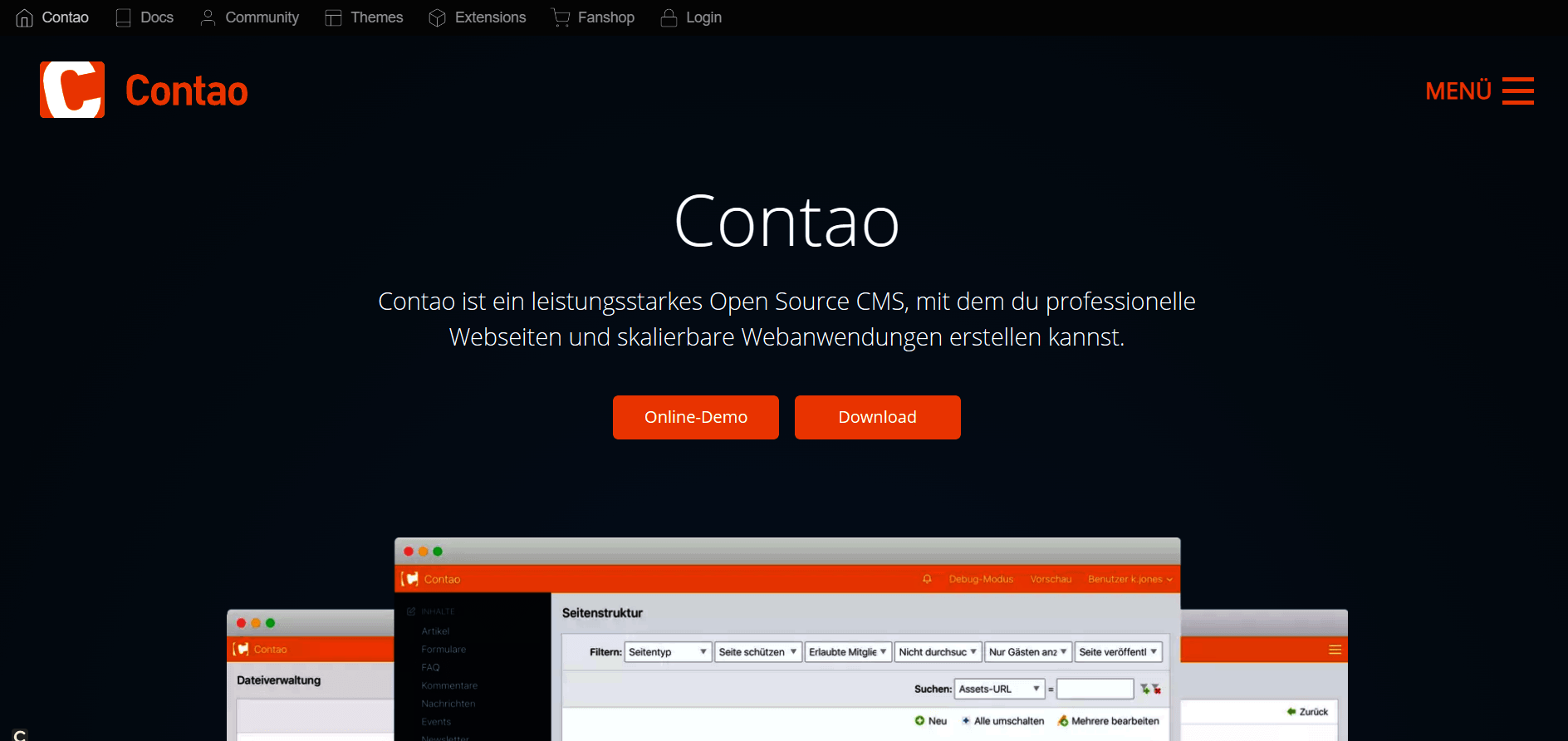
Task: Click the Fanshop shopping cart icon
Action: [x=561, y=17]
